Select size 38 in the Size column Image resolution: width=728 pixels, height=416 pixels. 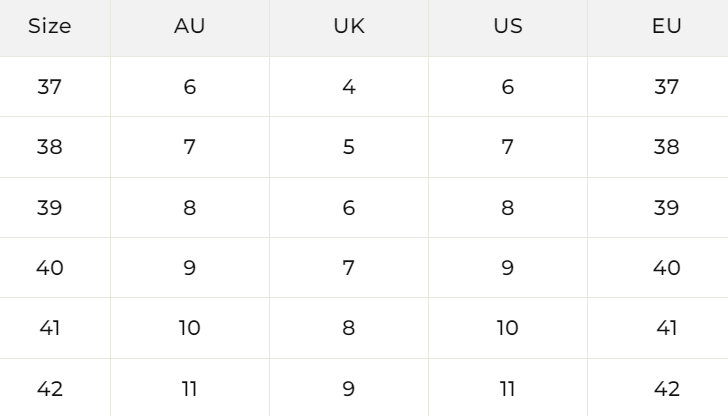tap(50, 147)
